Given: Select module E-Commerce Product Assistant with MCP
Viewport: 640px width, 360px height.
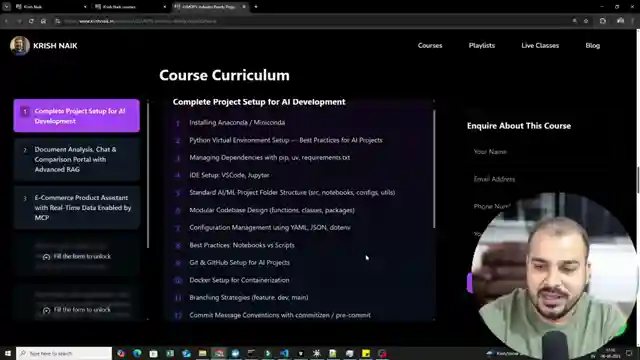Looking at the screenshot, I should click(76, 207).
